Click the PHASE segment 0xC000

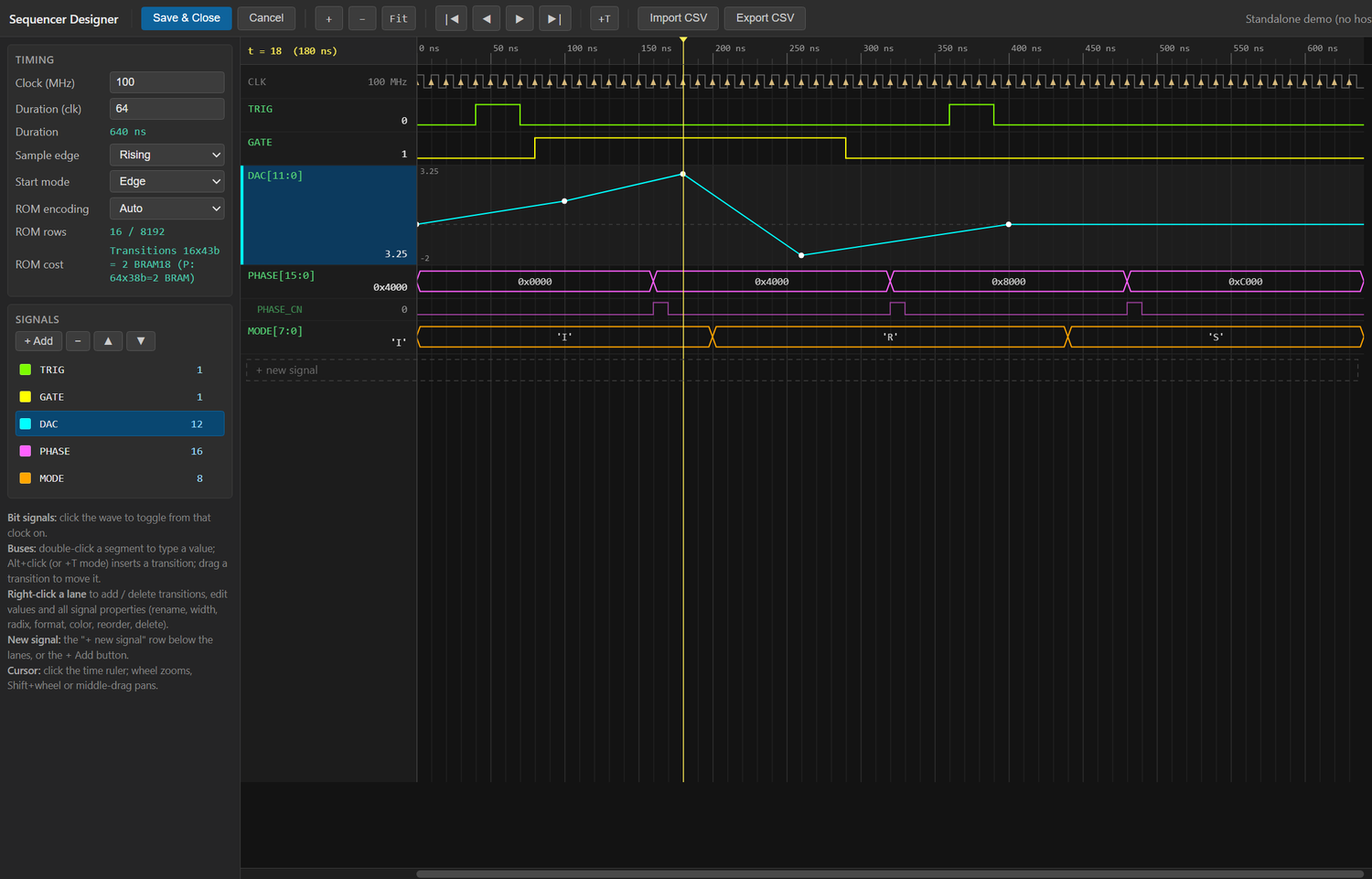(1246, 282)
